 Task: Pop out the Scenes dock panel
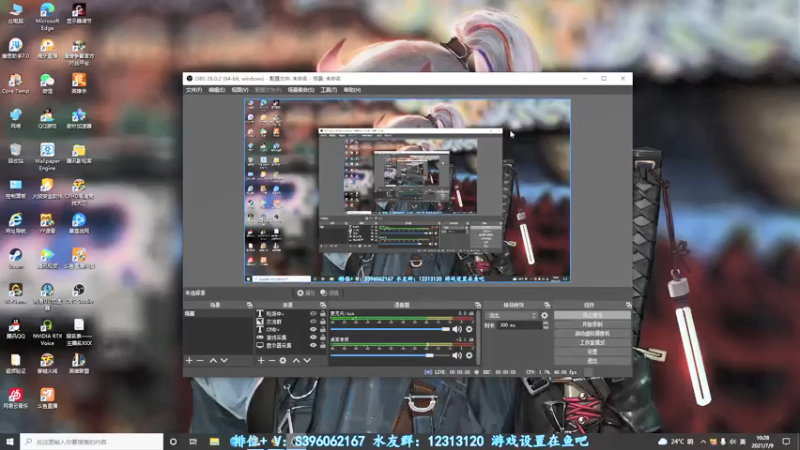pyautogui.click(x=249, y=305)
